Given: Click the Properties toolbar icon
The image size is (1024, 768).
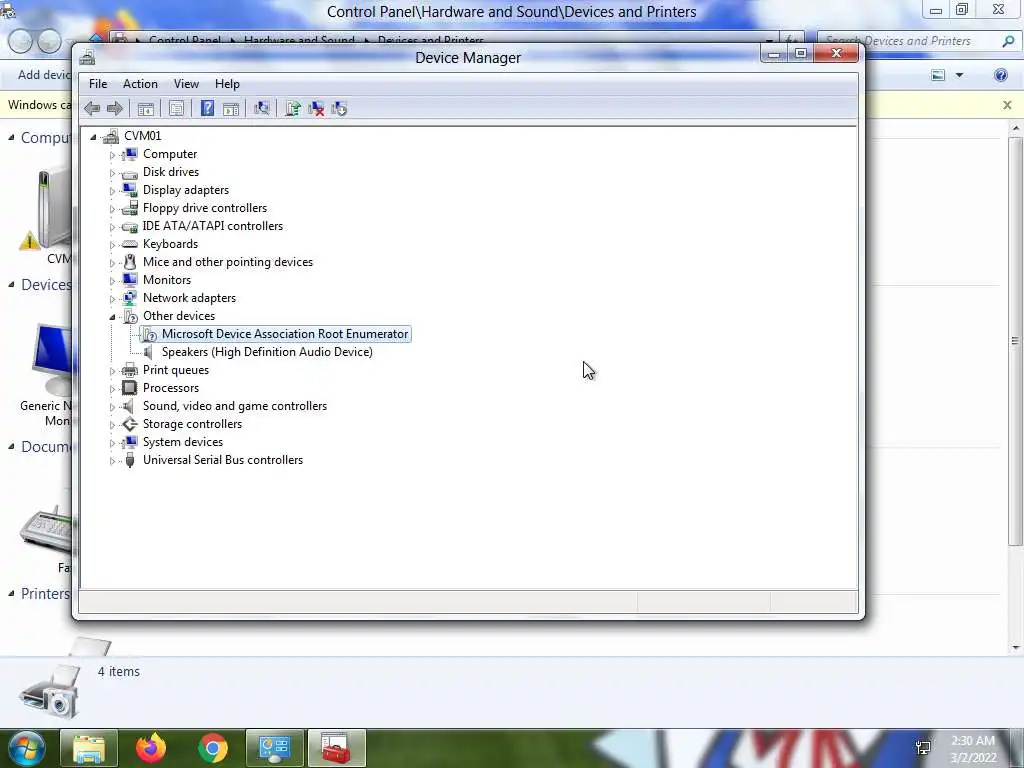Looking at the screenshot, I should coord(176,108).
